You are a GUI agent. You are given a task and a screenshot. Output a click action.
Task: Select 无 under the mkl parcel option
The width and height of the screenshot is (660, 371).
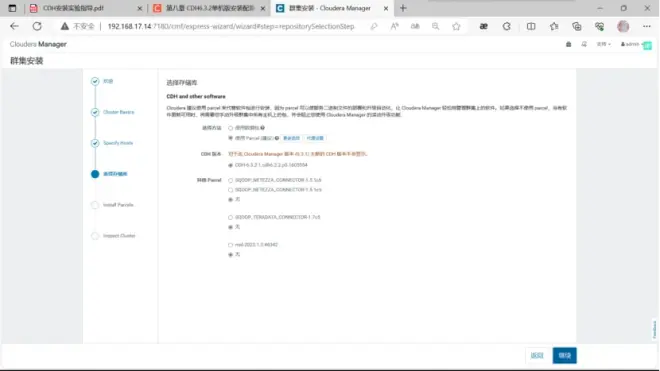(x=230, y=254)
